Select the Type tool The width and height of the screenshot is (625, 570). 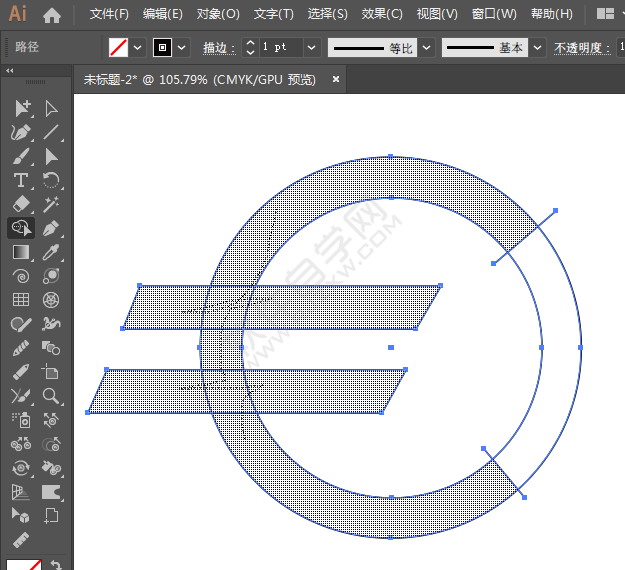pyautogui.click(x=20, y=180)
